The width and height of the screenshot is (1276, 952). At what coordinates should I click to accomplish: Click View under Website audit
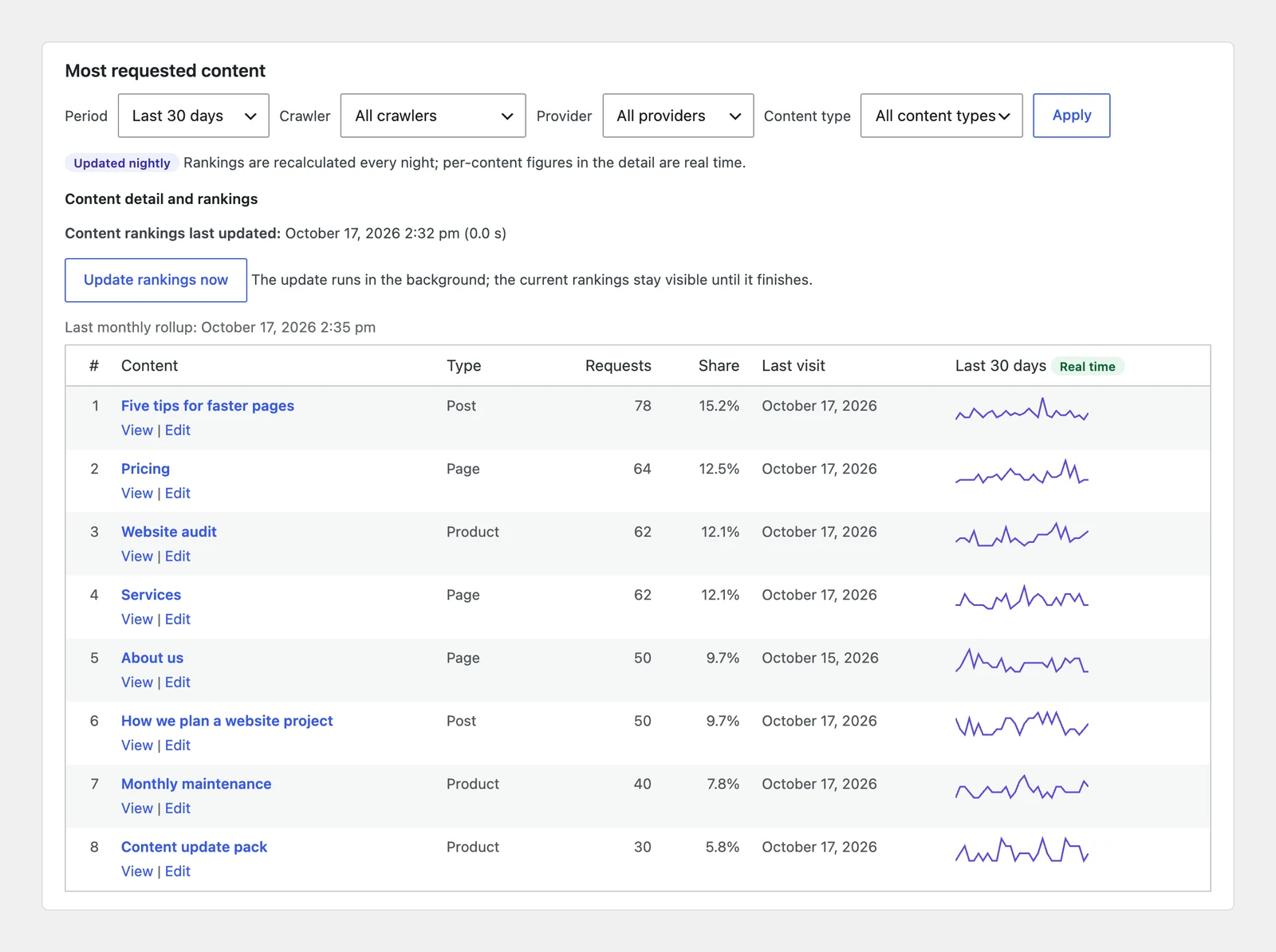coord(137,557)
